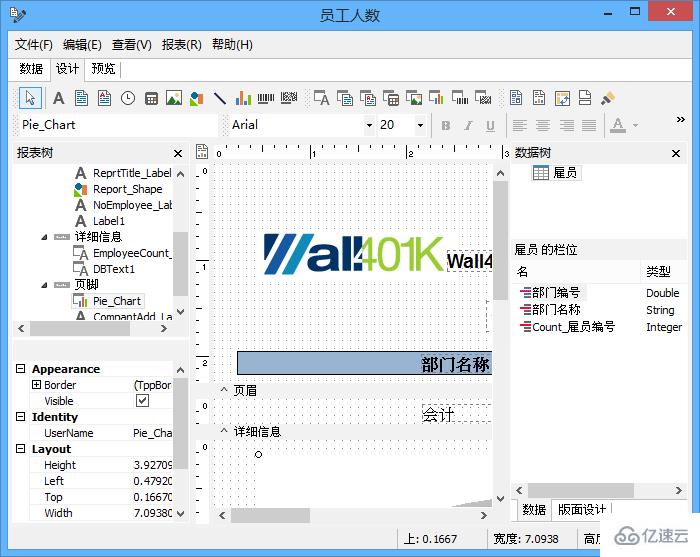Select the pointer selection tool
The height and width of the screenshot is (557, 700).
[30, 98]
